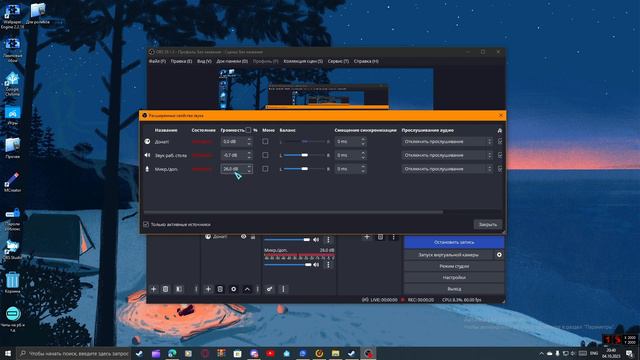640x360 pixels.
Task: Open the Микр/доп. mixer three-dots menu
Action: point(328,265)
